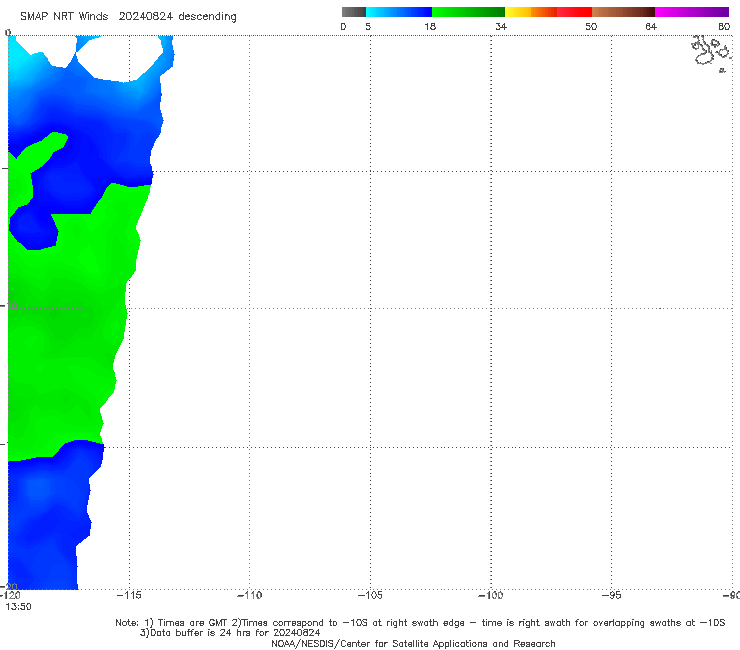
Task: Click the longitude label '-115'
Action: click(x=129, y=595)
